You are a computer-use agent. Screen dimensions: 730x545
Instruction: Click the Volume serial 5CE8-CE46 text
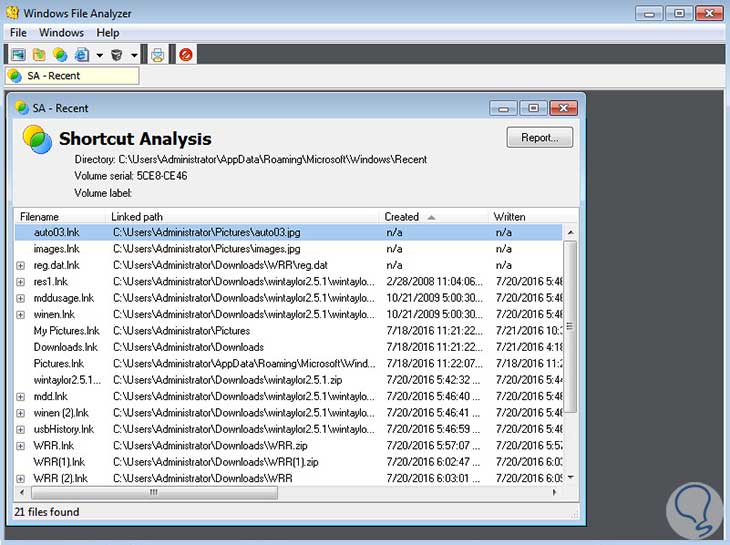click(131, 176)
